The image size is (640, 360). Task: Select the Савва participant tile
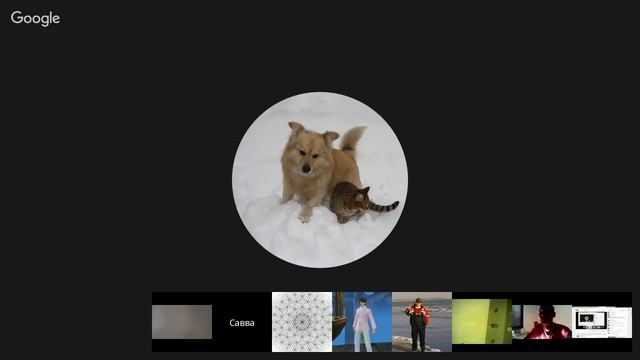(x=242, y=322)
